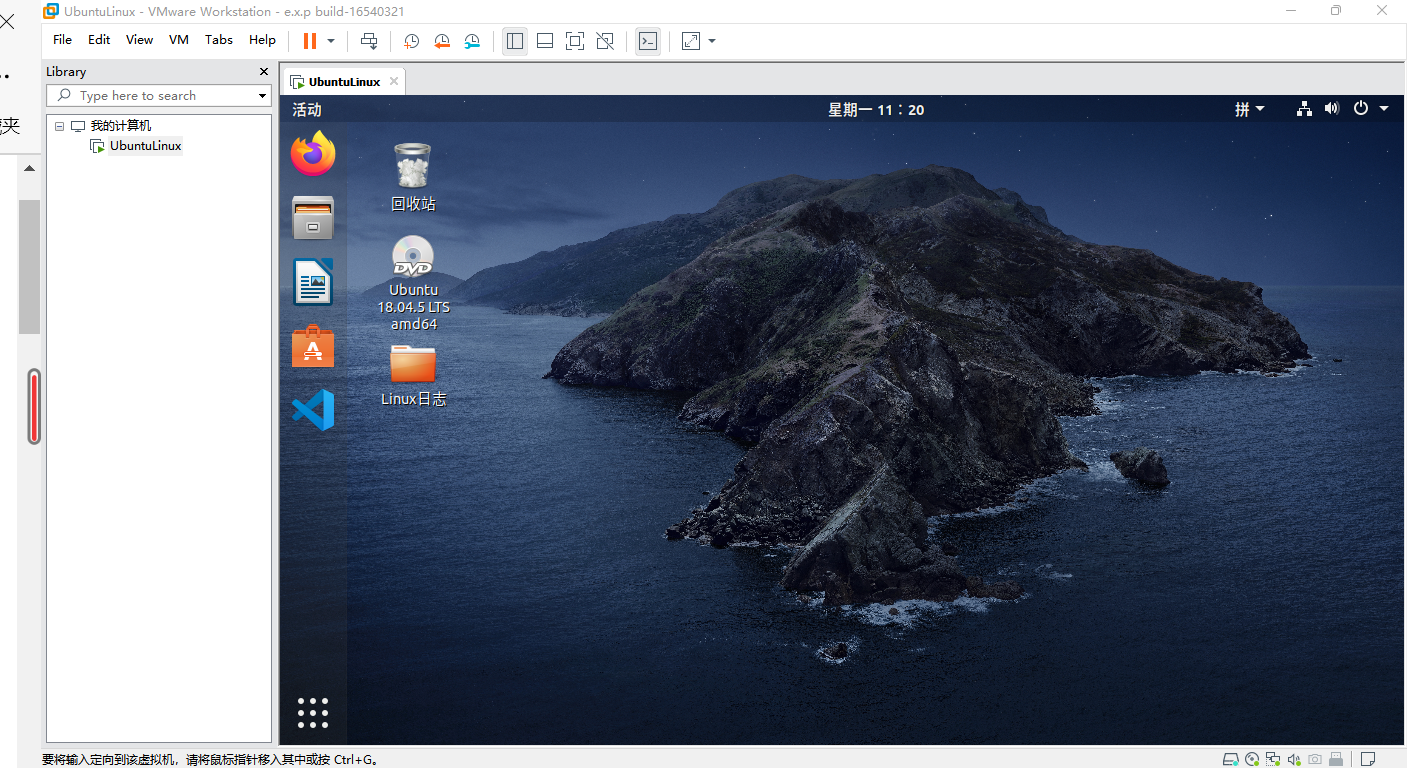Click 活动 in the Ubuntu top bar
The image size is (1407, 768).
tap(306, 109)
